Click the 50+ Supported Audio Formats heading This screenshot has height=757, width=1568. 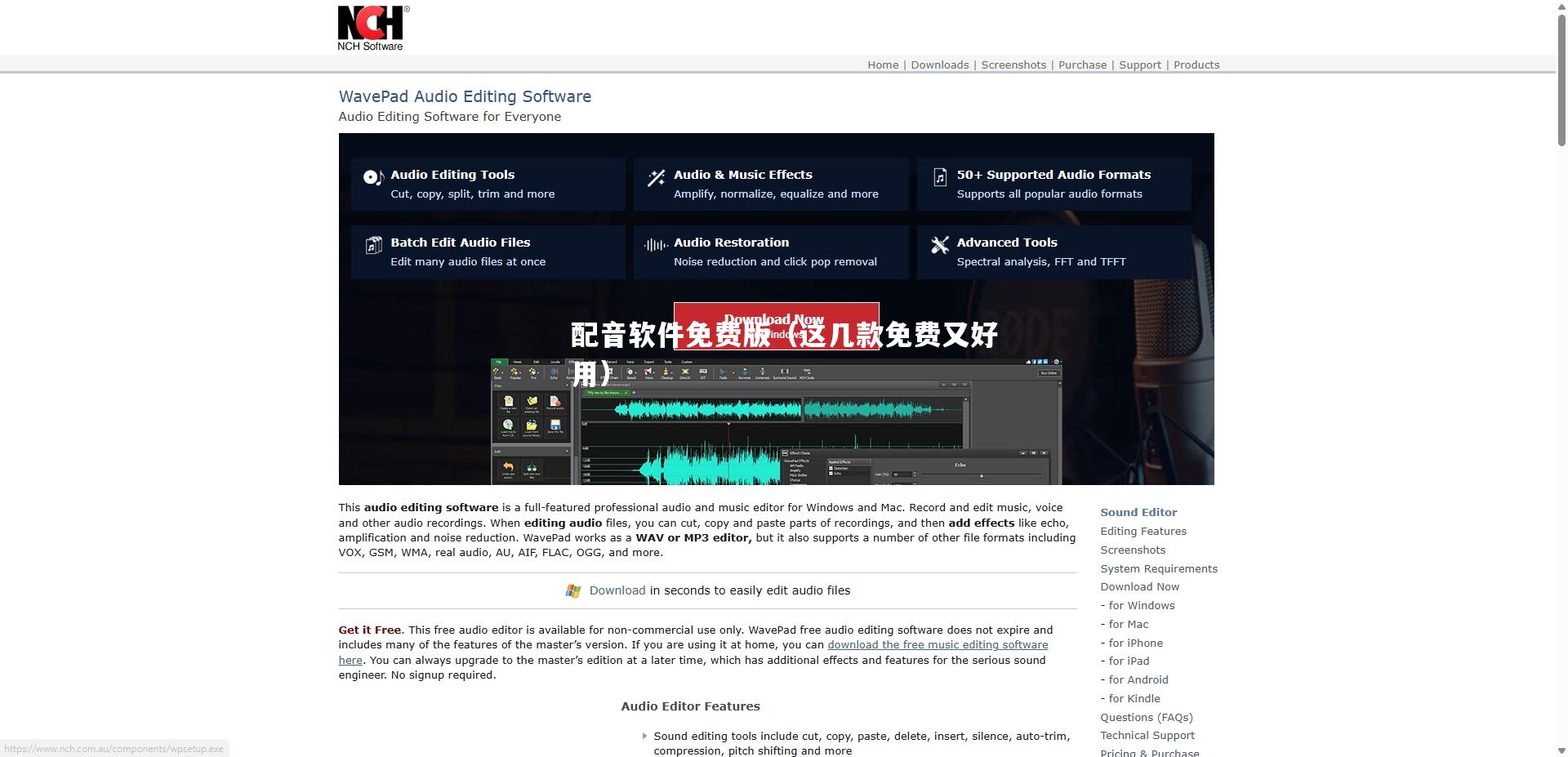click(1053, 175)
